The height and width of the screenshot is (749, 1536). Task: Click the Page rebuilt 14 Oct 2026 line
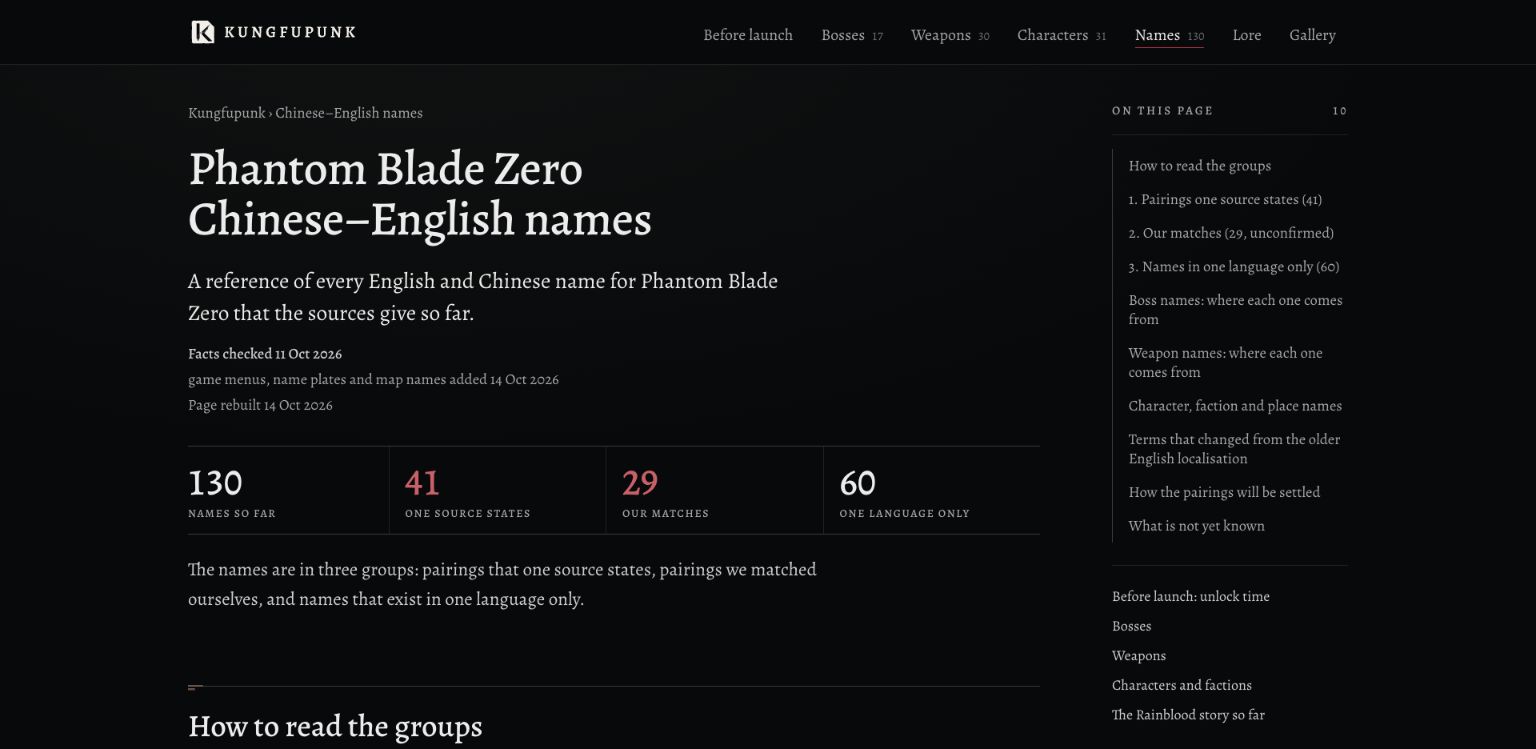[260, 405]
